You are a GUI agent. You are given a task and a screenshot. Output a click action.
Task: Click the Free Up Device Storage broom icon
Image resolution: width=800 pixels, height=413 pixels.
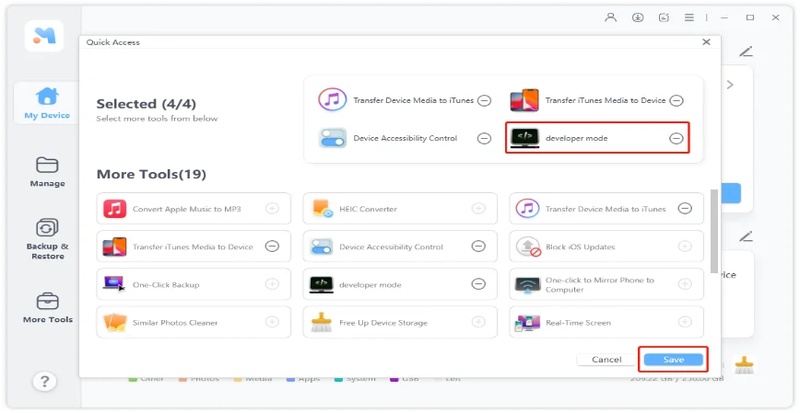pyautogui.click(x=321, y=323)
